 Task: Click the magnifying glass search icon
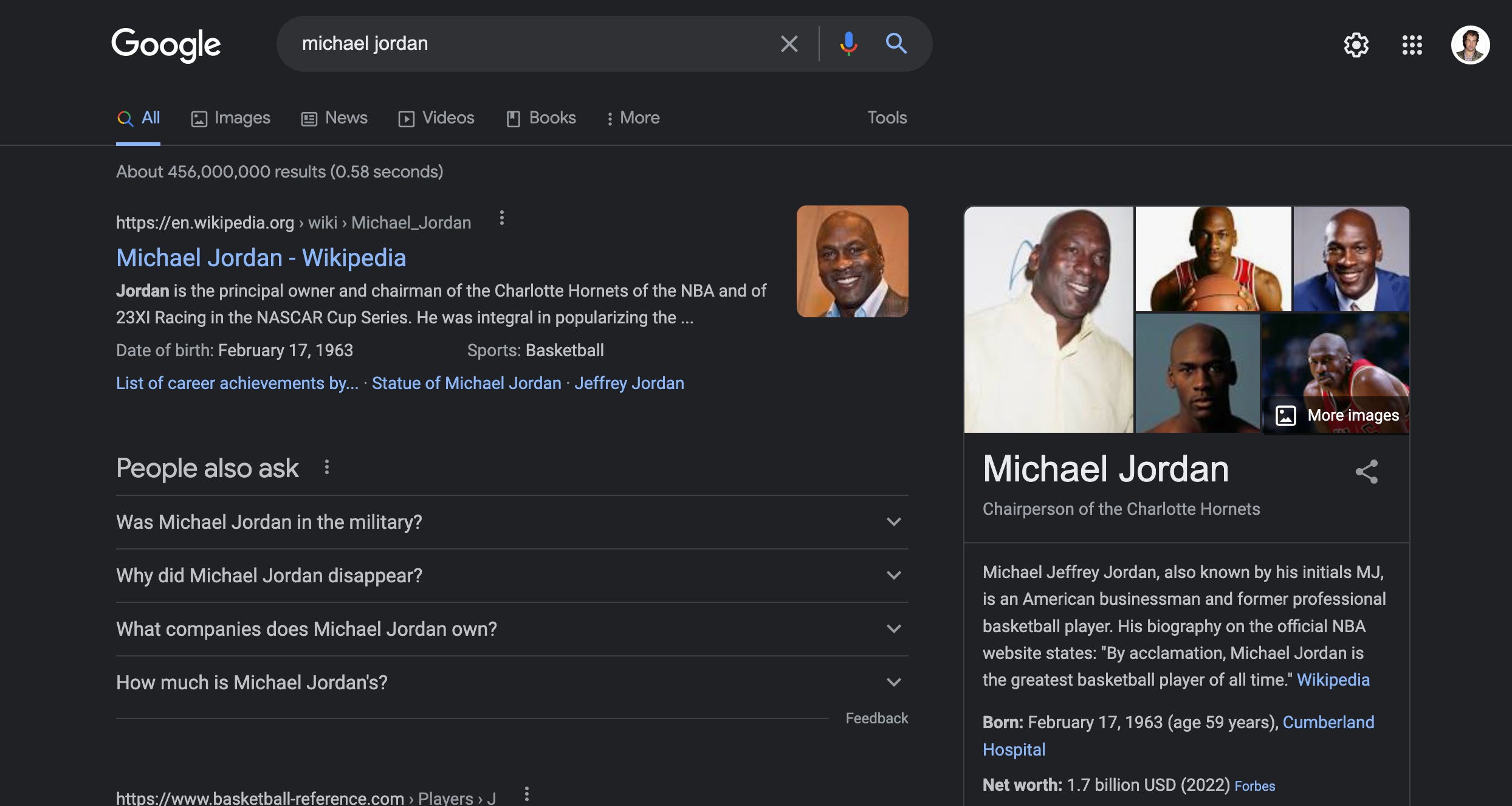(x=896, y=43)
